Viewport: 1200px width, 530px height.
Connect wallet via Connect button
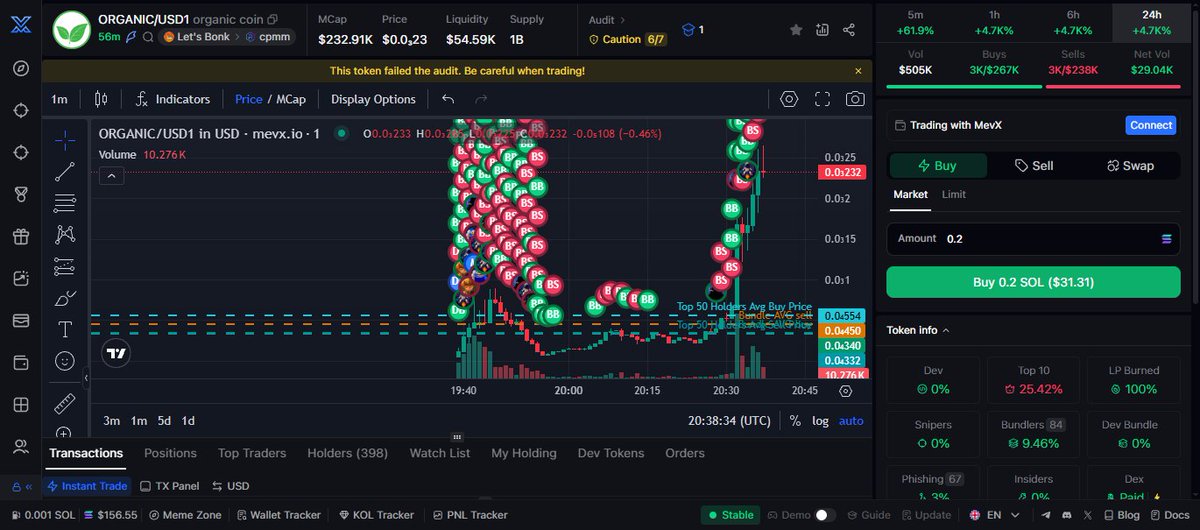1151,125
